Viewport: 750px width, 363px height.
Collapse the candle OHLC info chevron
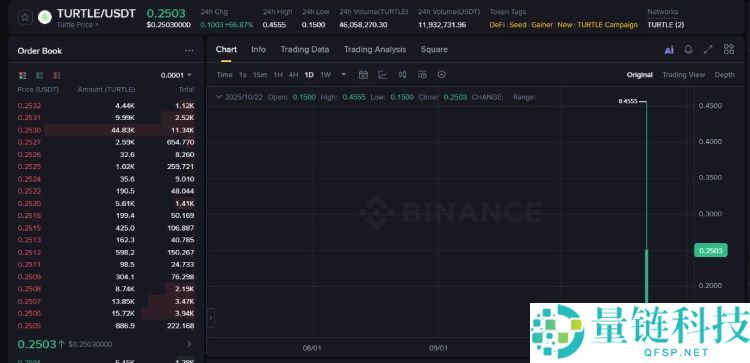click(219, 97)
